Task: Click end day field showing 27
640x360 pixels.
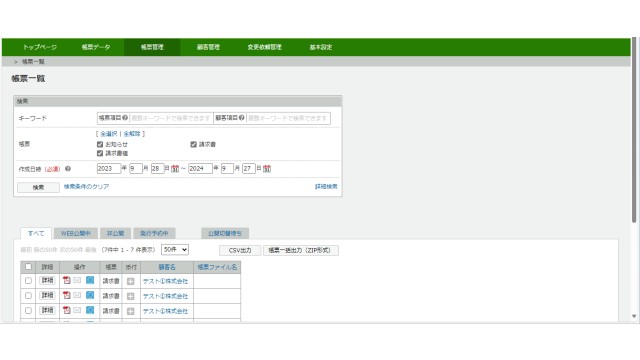Action: click(x=249, y=169)
